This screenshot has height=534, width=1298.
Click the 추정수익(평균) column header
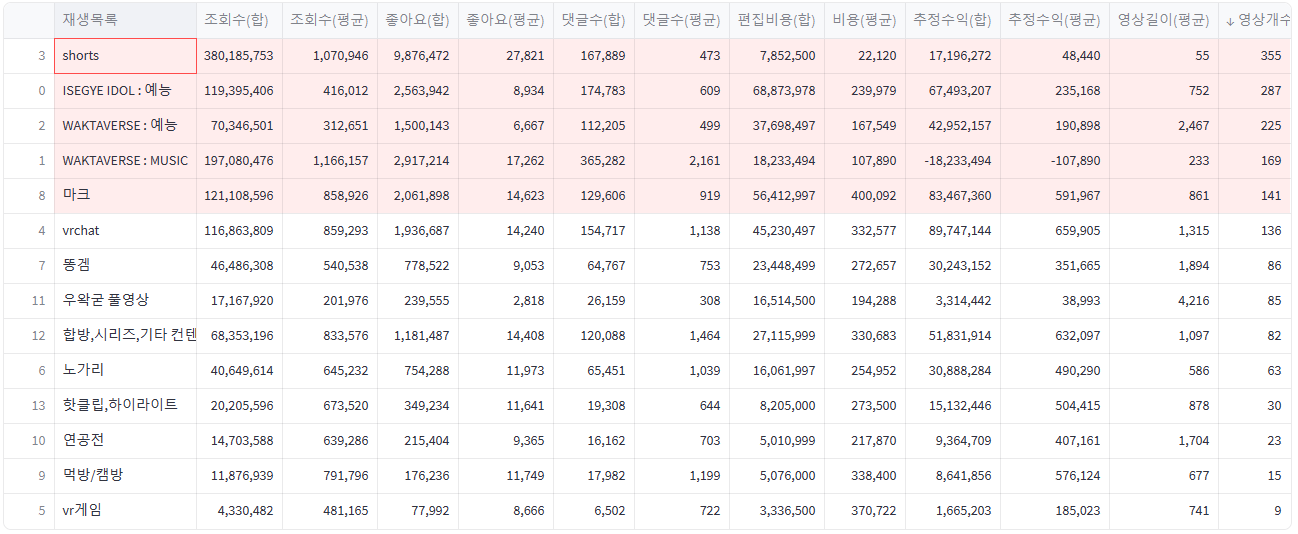pos(1054,20)
